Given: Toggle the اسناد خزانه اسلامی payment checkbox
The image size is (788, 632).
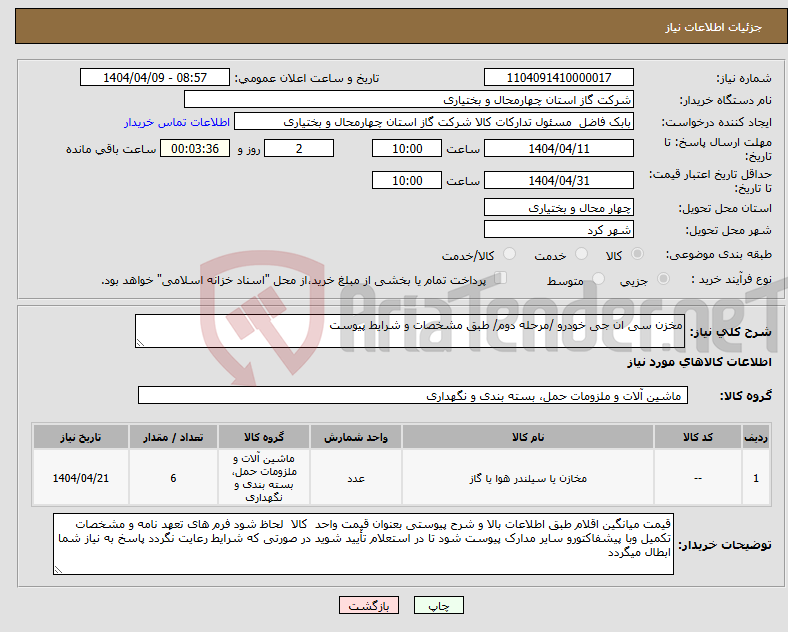Looking at the screenshot, I should coord(500,278).
